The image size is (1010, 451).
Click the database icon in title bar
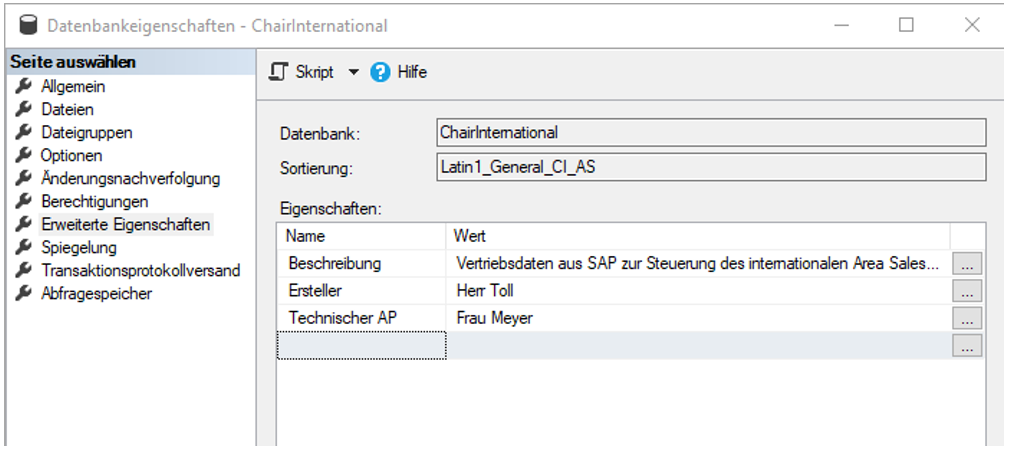coord(28,26)
